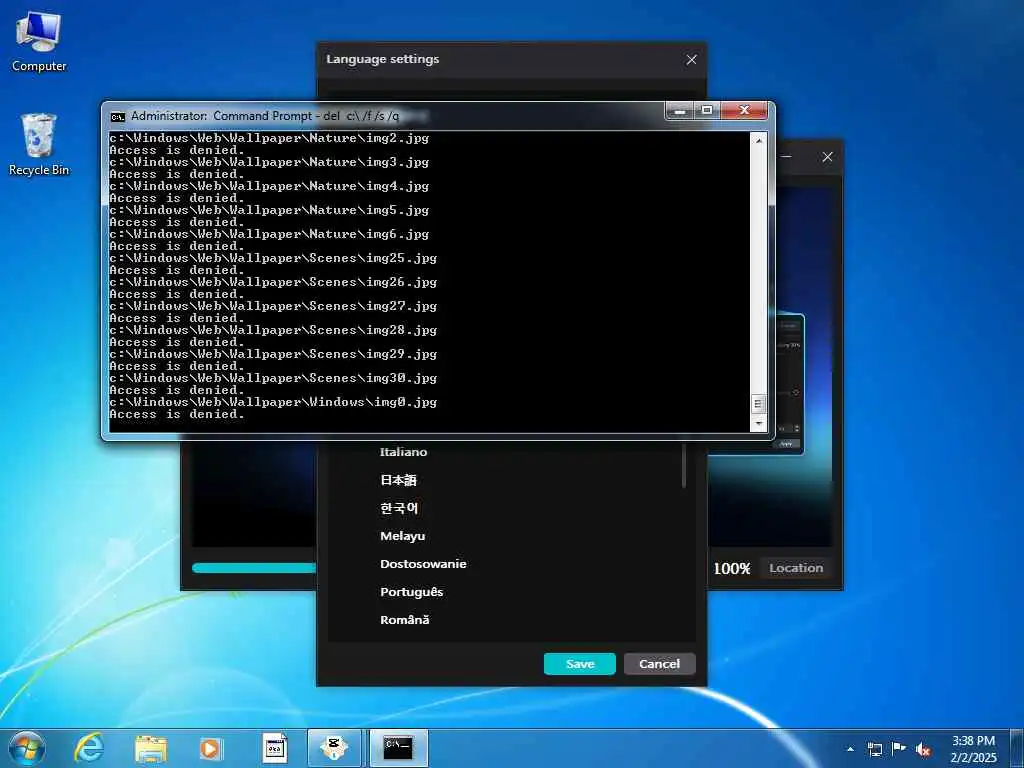
Task: Click the Command Prompt title bar icon
Action: point(118,116)
